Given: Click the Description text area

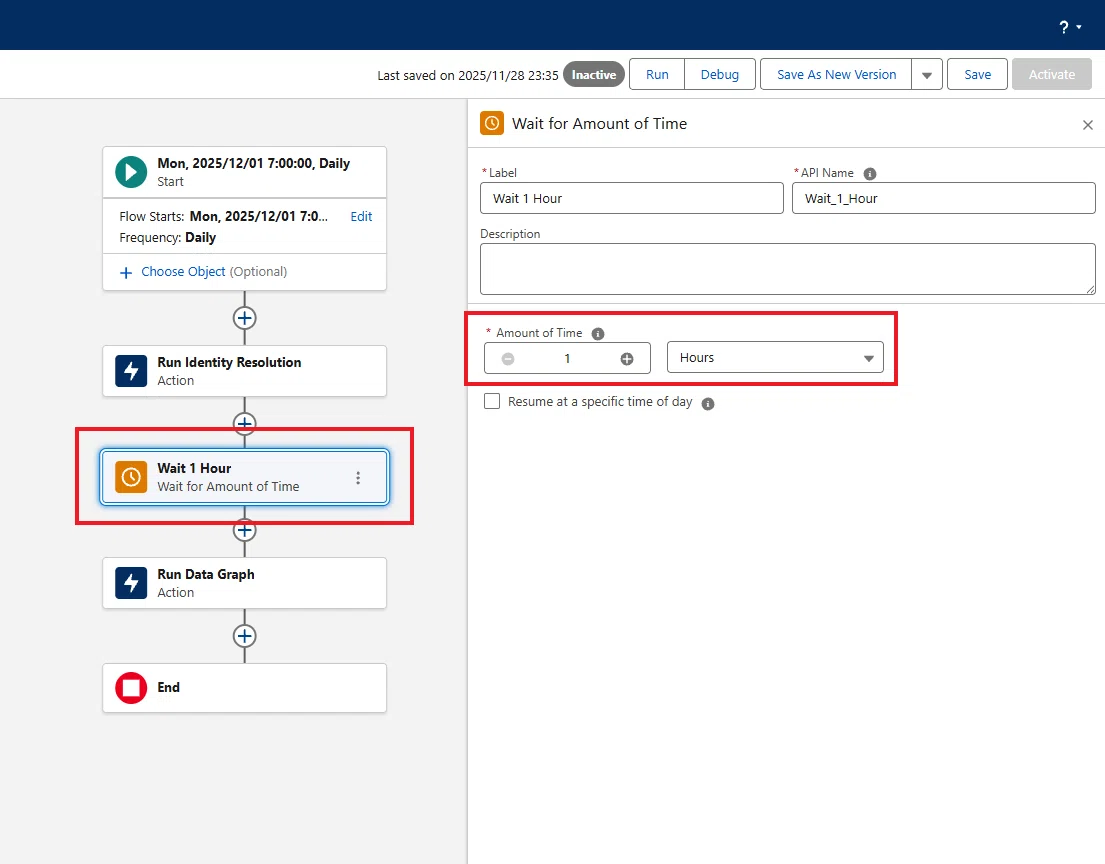Looking at the screenshot, I should tap(788, 269).
